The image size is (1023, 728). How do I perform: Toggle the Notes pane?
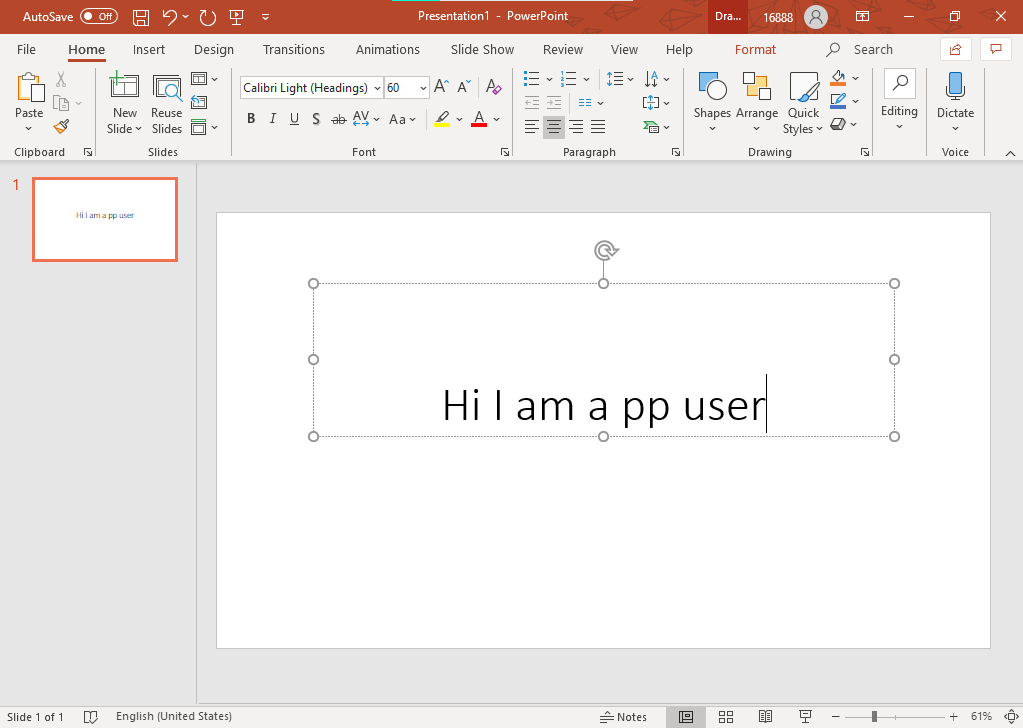[x=623, y=717]
